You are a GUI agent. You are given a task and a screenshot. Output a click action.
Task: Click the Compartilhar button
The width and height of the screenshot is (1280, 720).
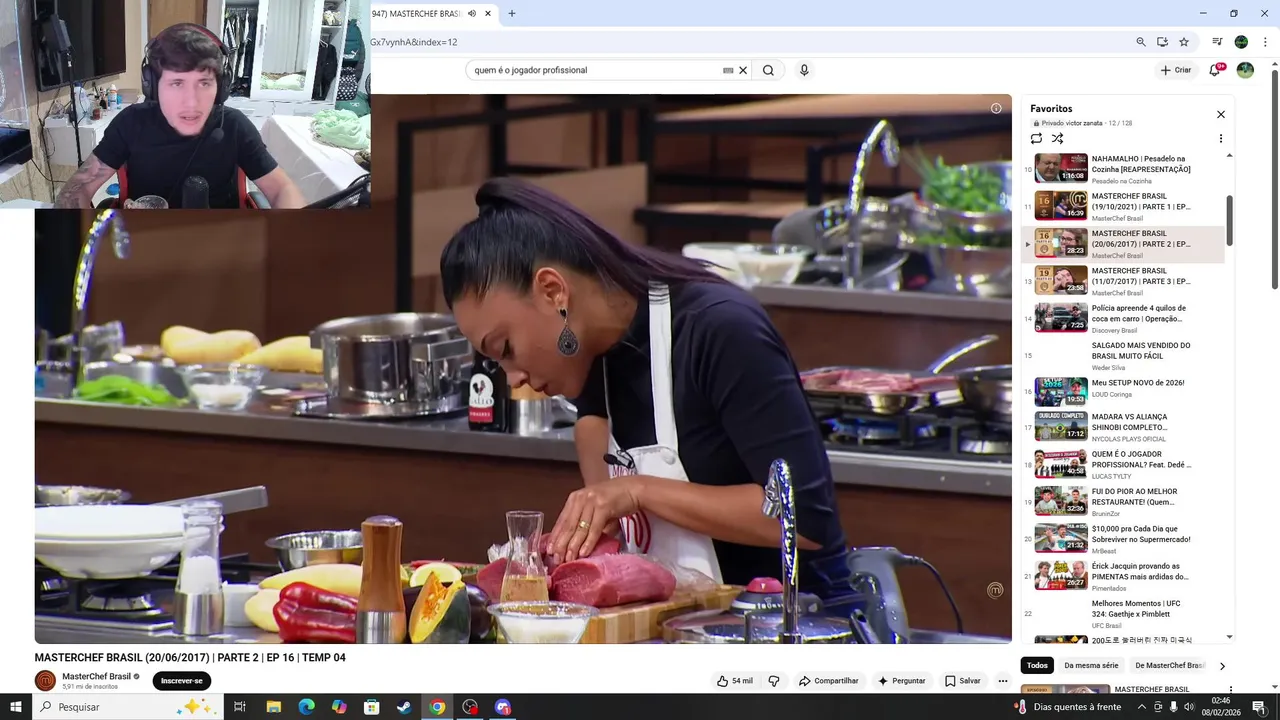pyautogui.click(x=829, y=681)
